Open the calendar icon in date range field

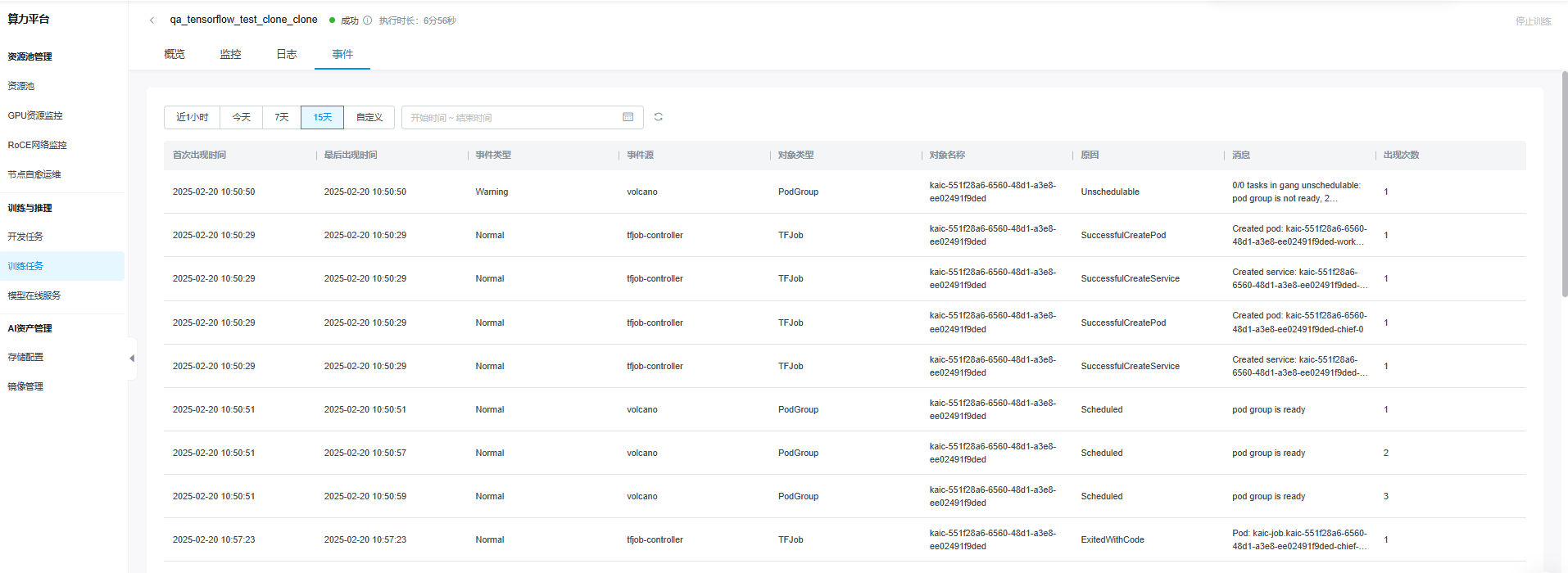pos(628,117)
